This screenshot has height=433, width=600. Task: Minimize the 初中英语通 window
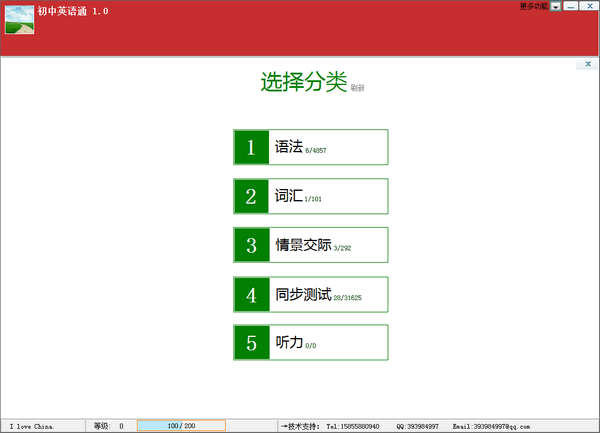(x=570, y=7)
